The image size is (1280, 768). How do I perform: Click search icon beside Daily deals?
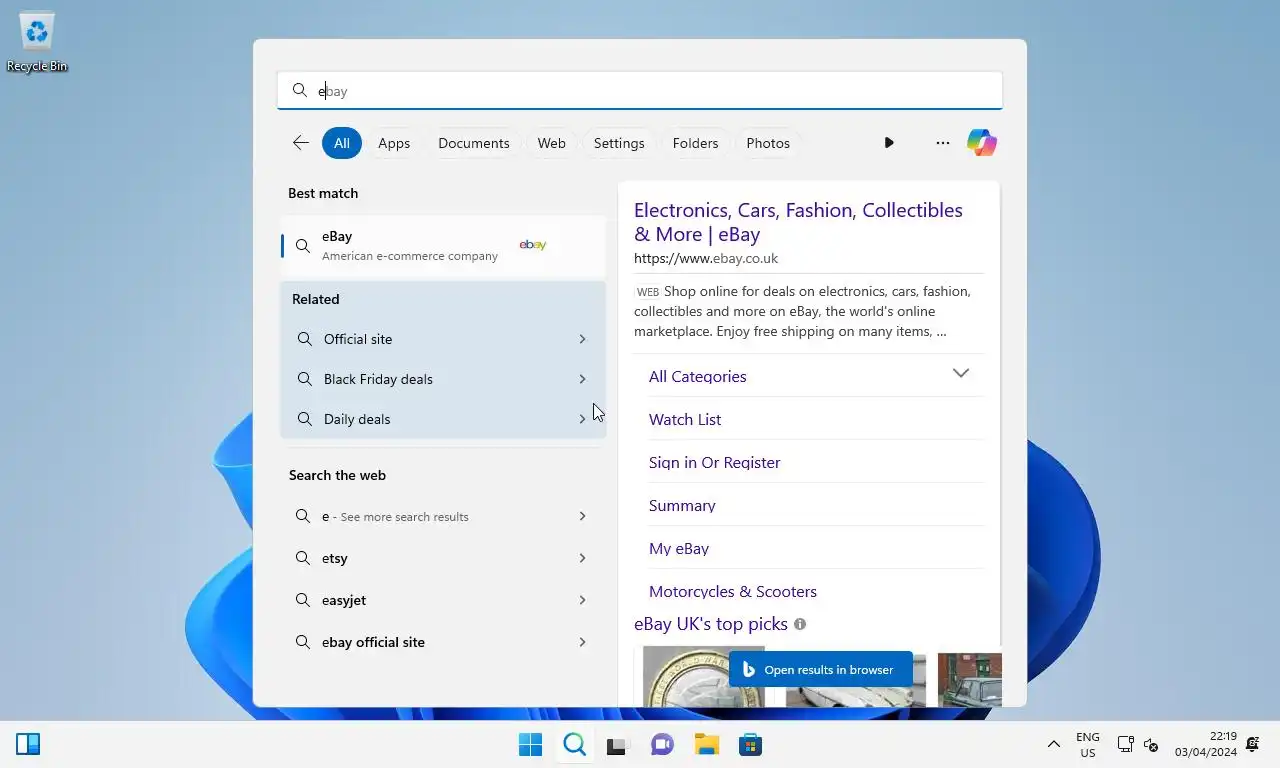(x=305, y=419)
